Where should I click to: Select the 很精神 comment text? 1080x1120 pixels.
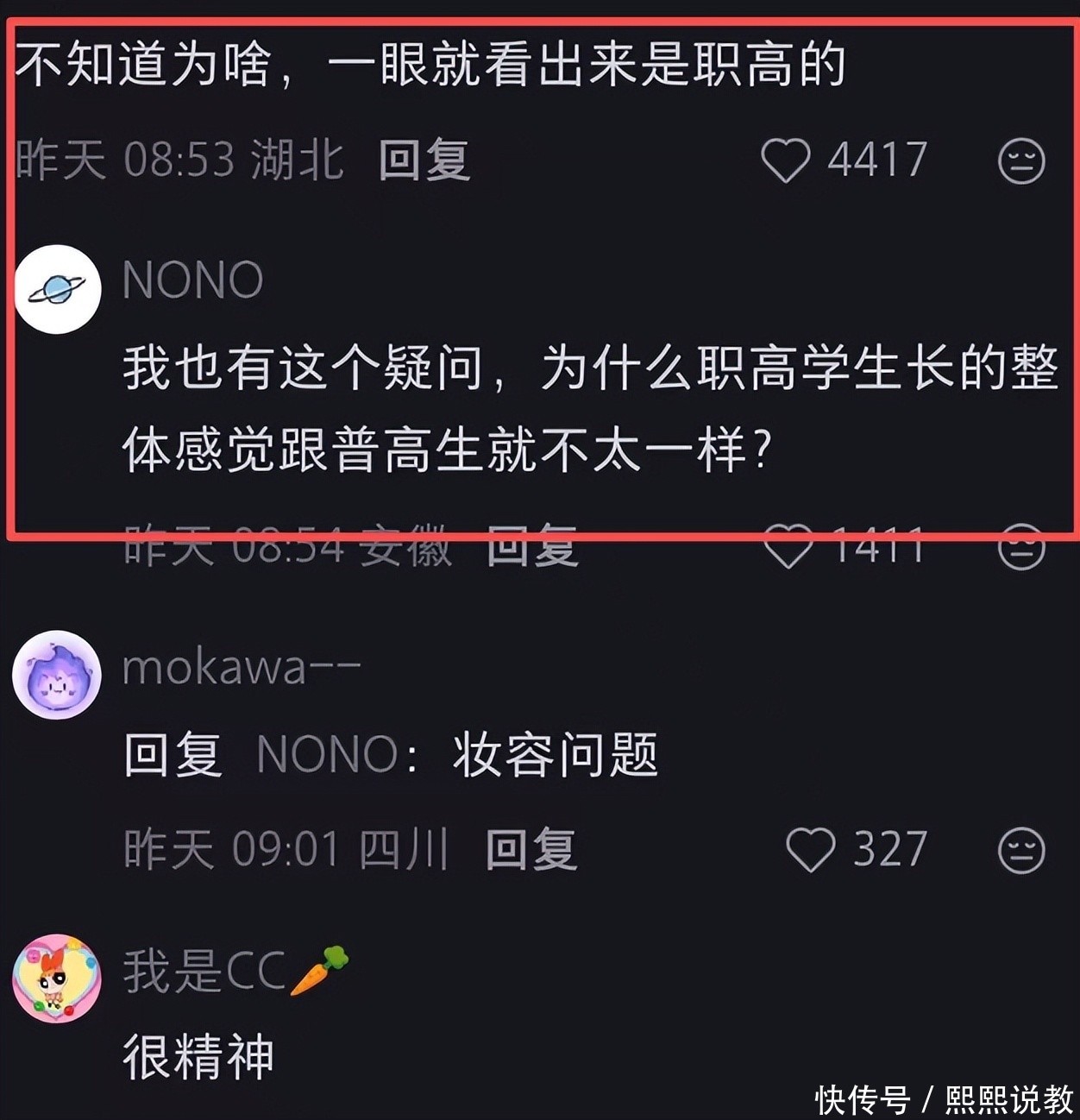coord(198,1056)
